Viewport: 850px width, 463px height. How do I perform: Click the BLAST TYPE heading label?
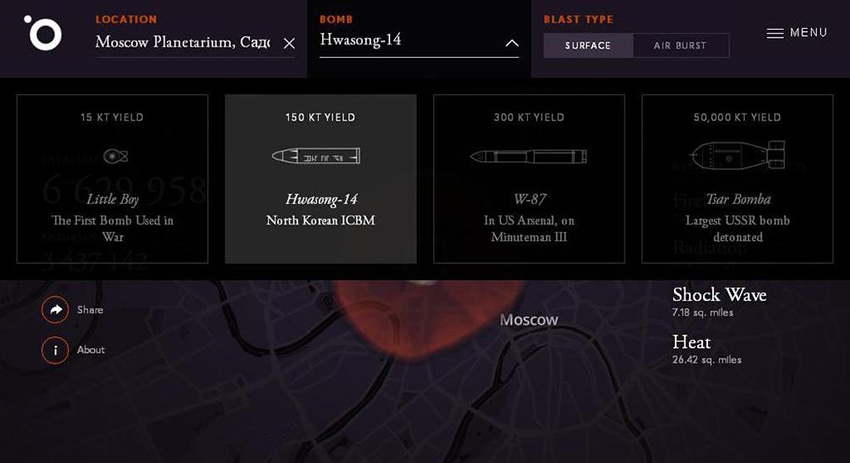578,19
